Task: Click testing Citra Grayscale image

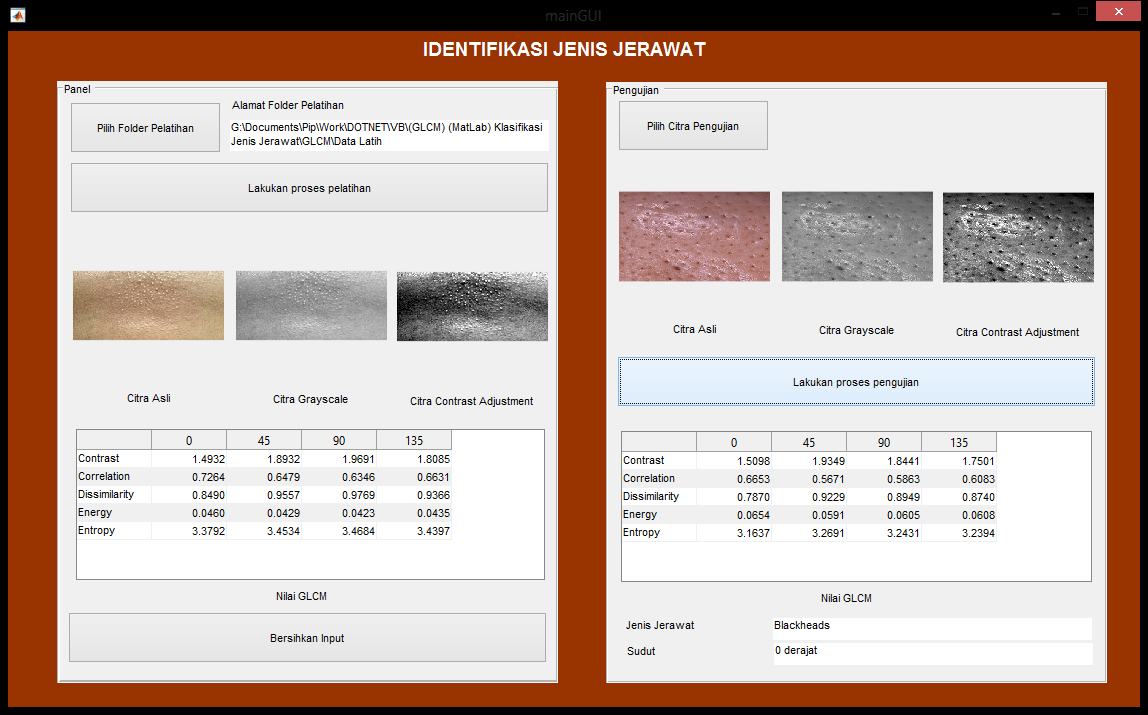Action: coord(857,236)
